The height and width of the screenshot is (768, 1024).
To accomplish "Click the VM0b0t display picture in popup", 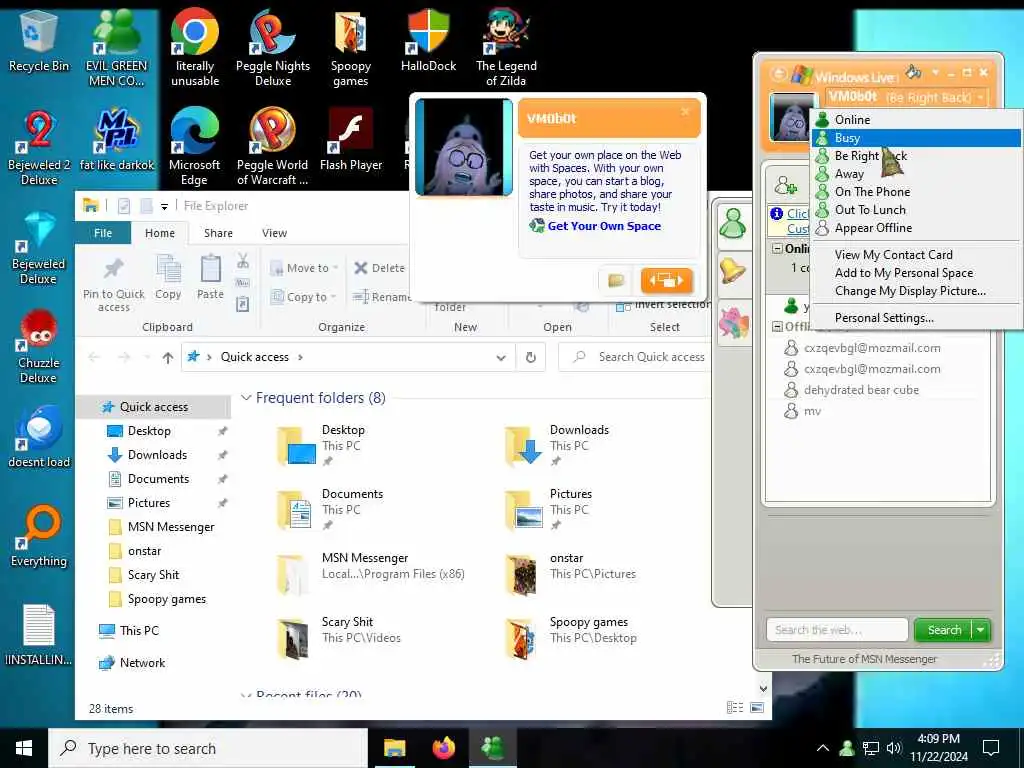I will pos(464,147).
